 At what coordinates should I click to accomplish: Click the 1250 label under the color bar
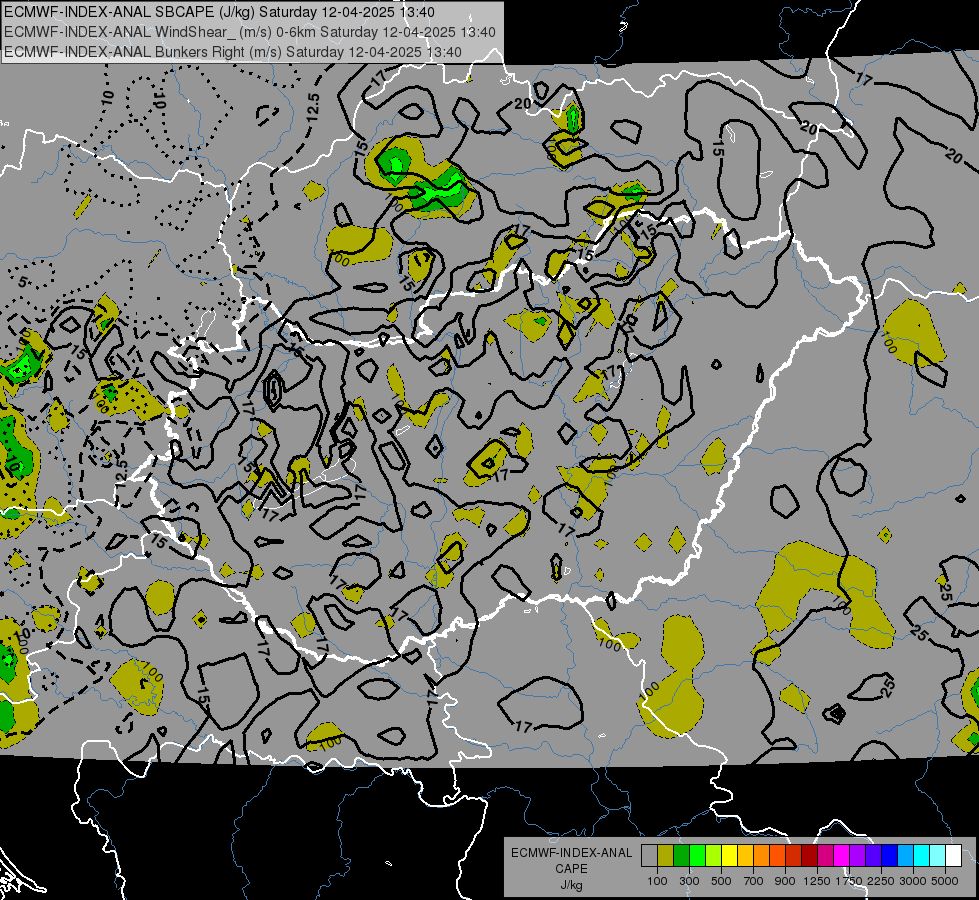tap(817, 881)
